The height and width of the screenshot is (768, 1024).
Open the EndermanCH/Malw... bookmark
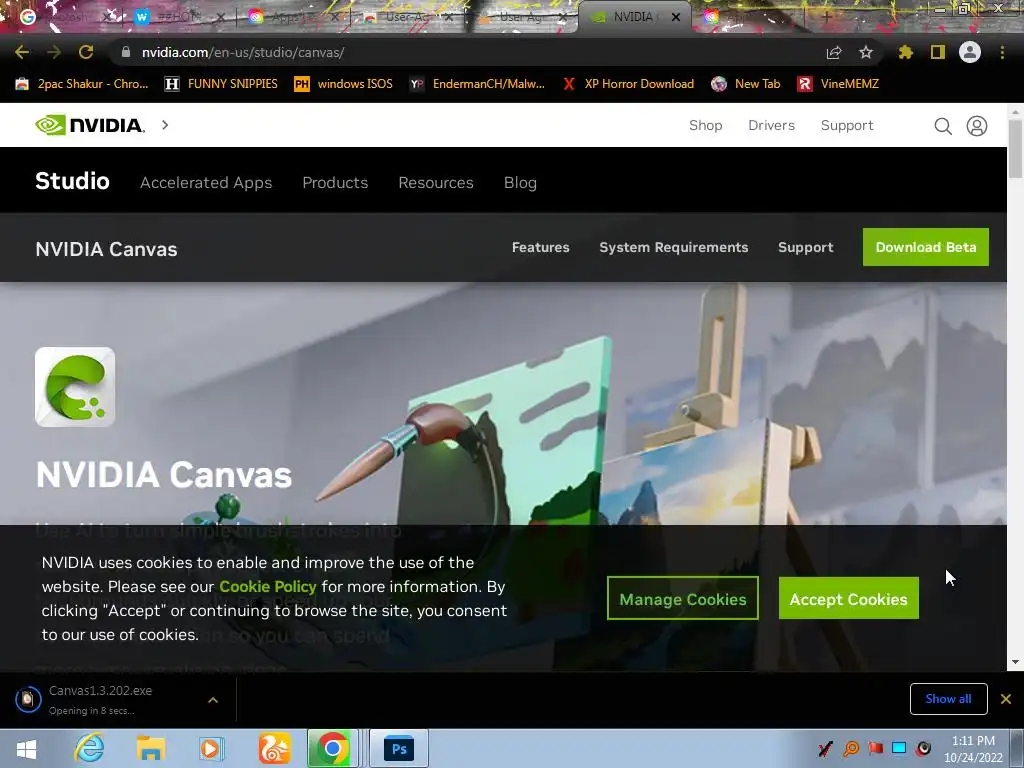tap(477, 84)
